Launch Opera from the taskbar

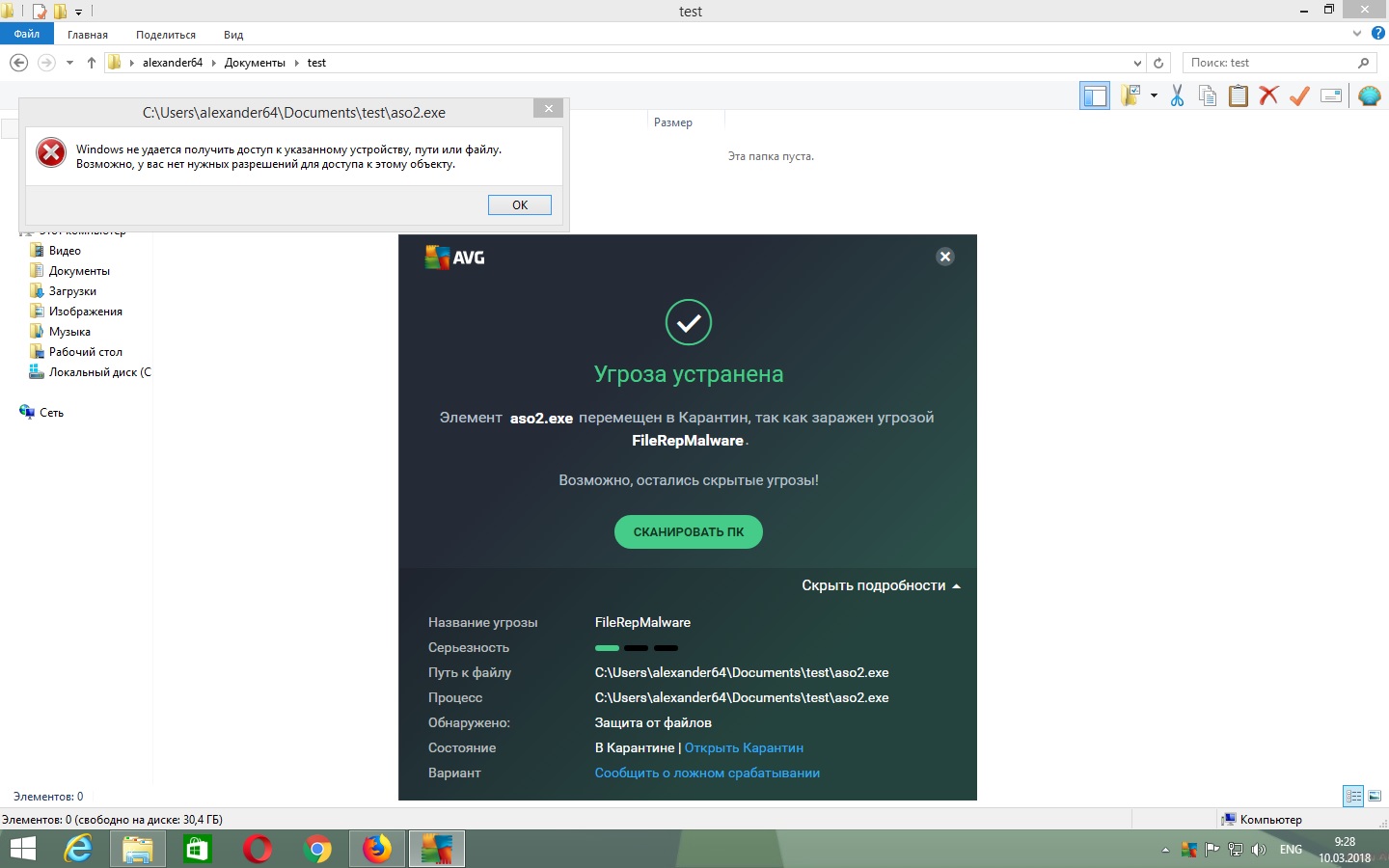(x=258, y=849)
